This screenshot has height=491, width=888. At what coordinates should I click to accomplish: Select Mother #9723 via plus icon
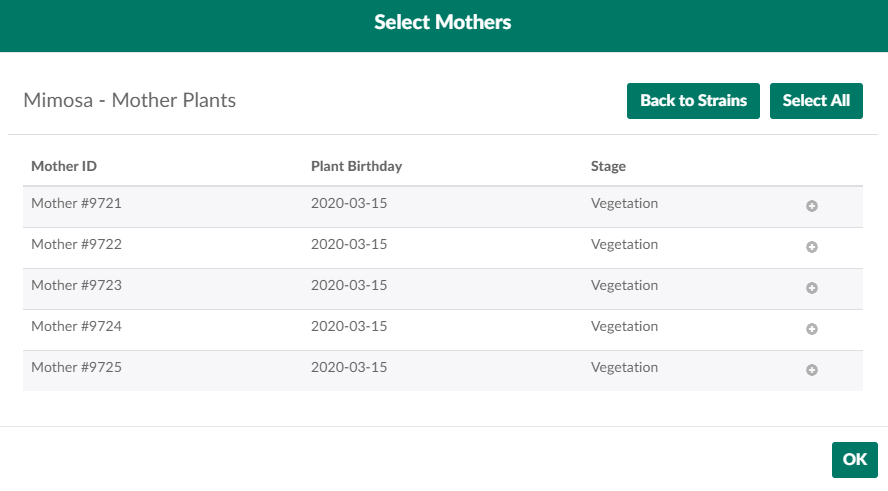(x=812, y=288)
